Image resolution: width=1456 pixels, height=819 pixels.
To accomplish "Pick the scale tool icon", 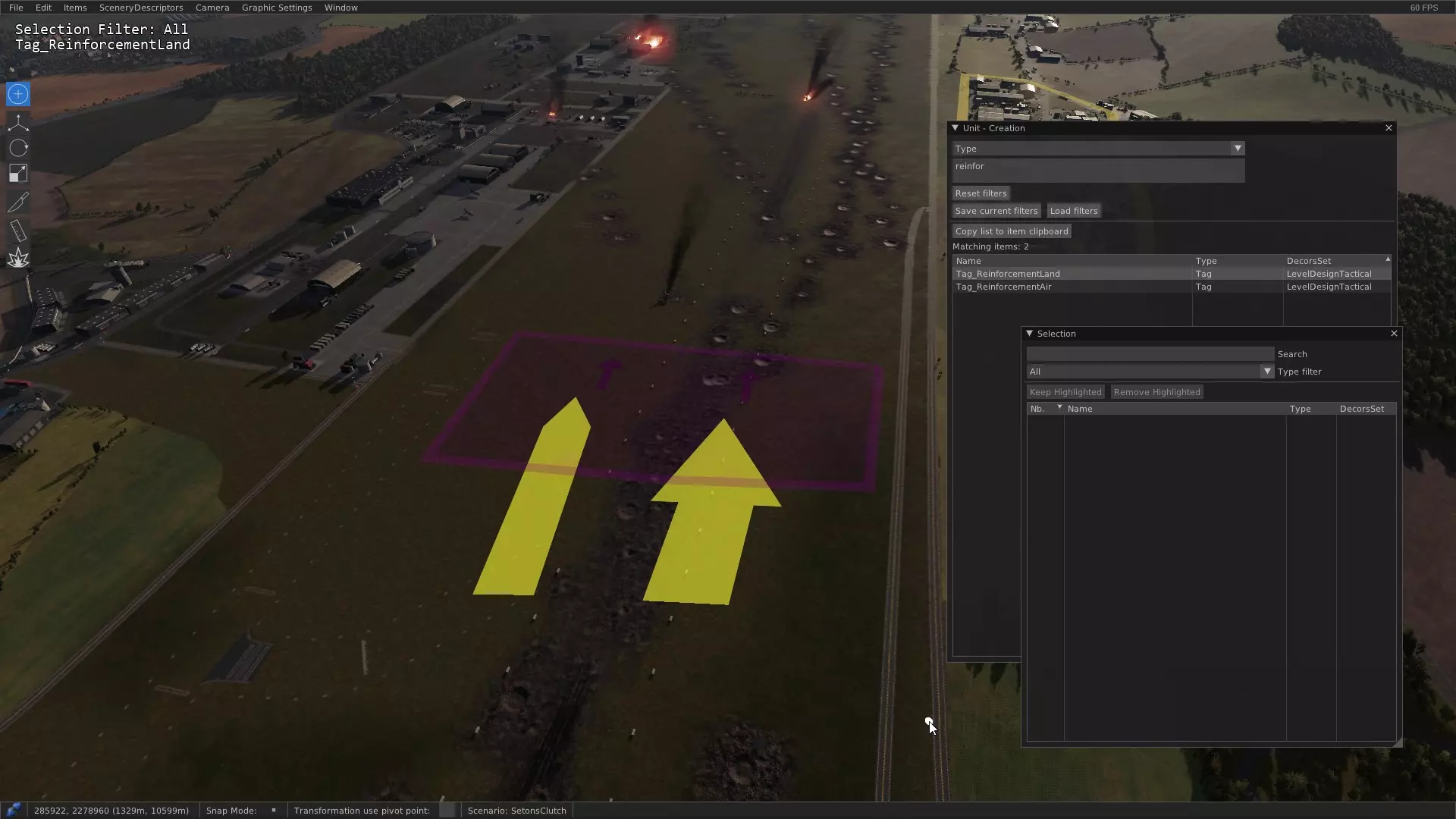I will point(18,174).
